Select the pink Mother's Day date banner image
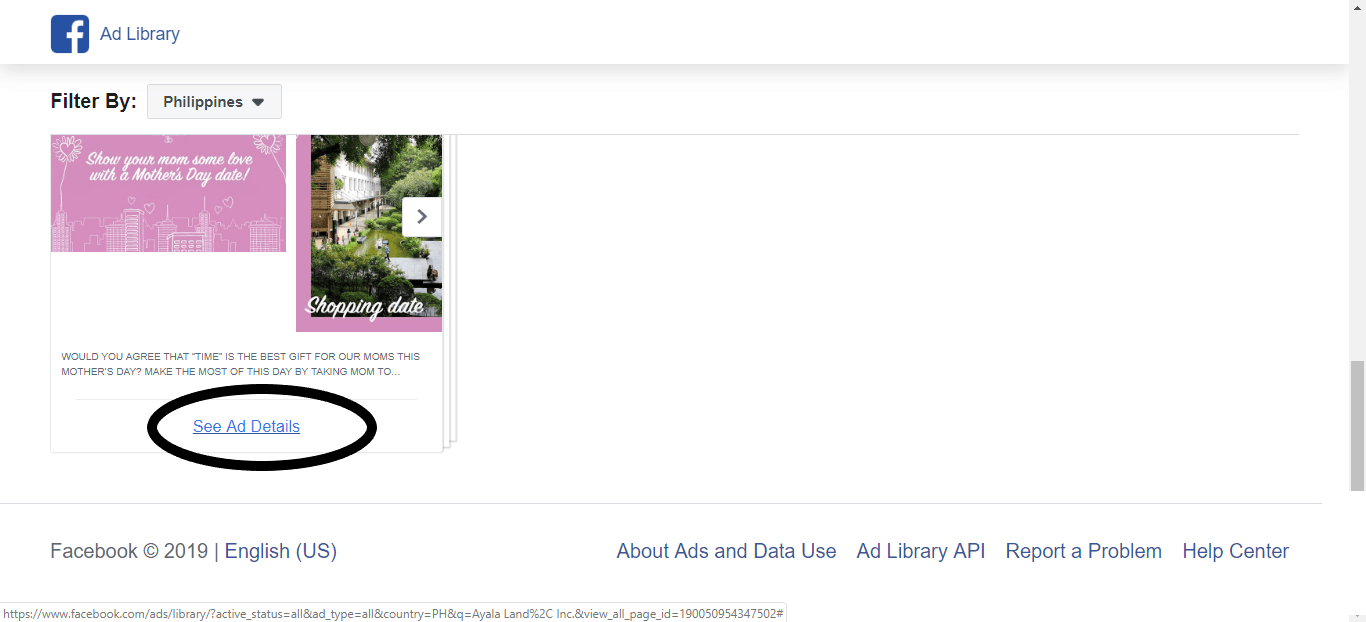1366x622 pixels. click(168, 193)
